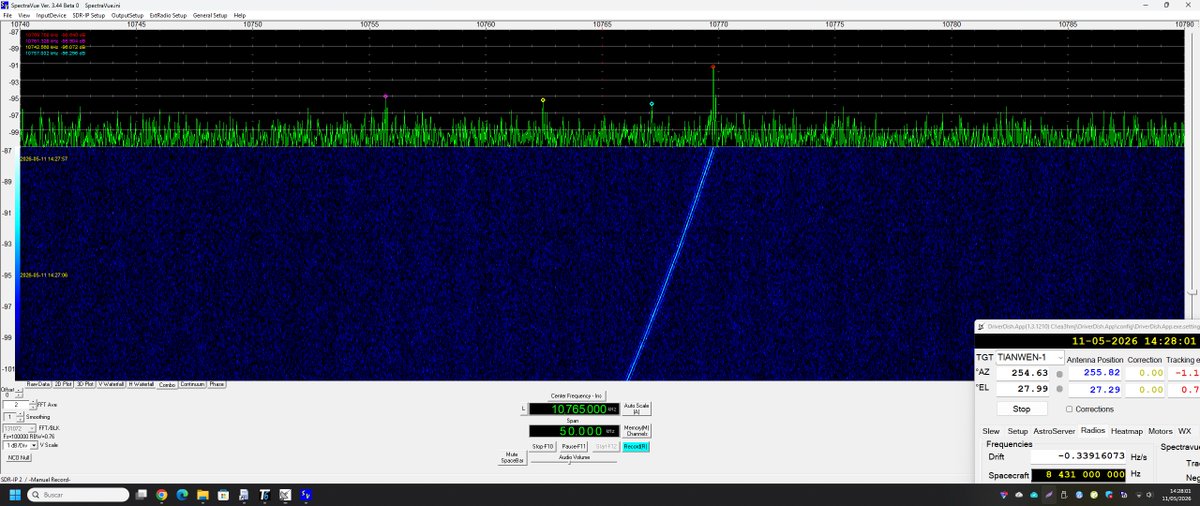Click the center frequency 10765.000 display
The image size is (1200, 506).
(x=574, y=409)
